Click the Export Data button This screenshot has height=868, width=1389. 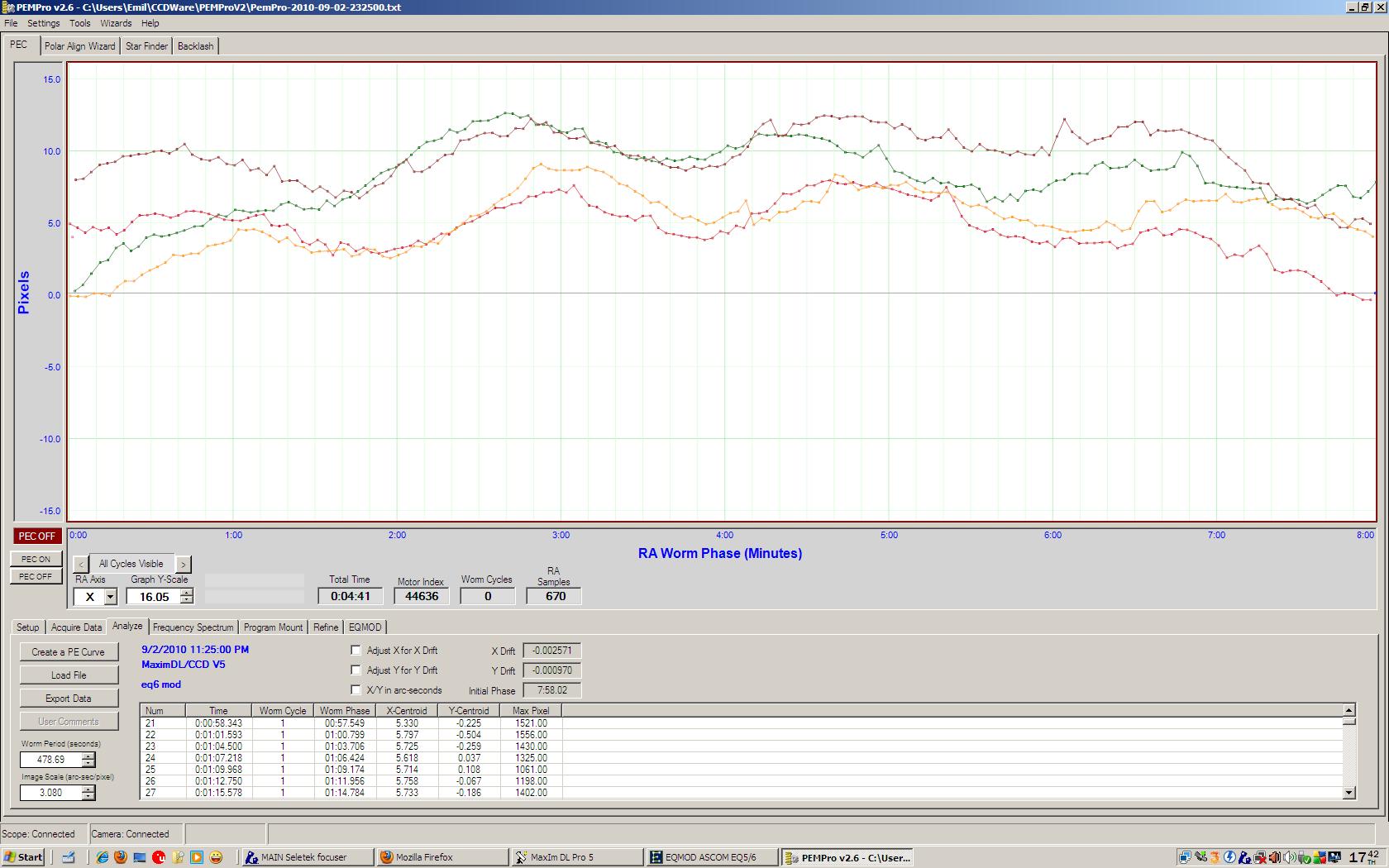click(69, 699)
